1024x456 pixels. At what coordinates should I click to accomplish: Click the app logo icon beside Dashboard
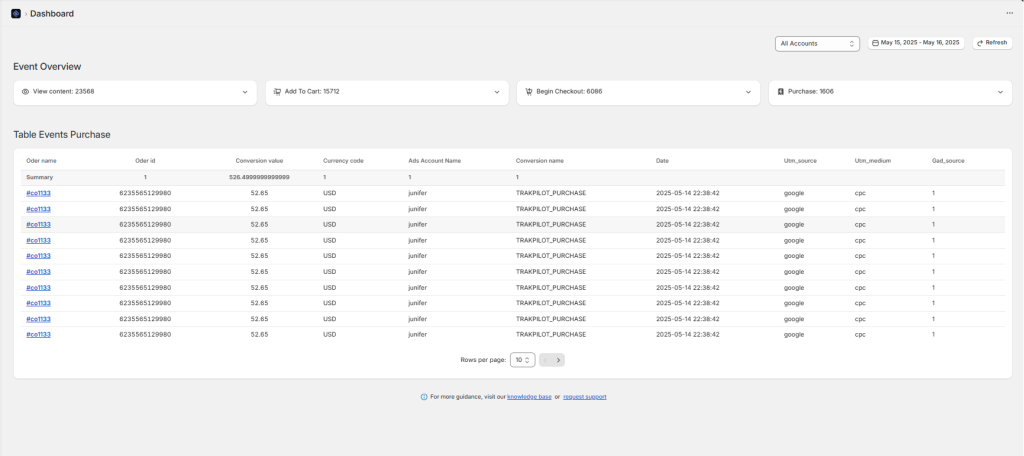16,13
